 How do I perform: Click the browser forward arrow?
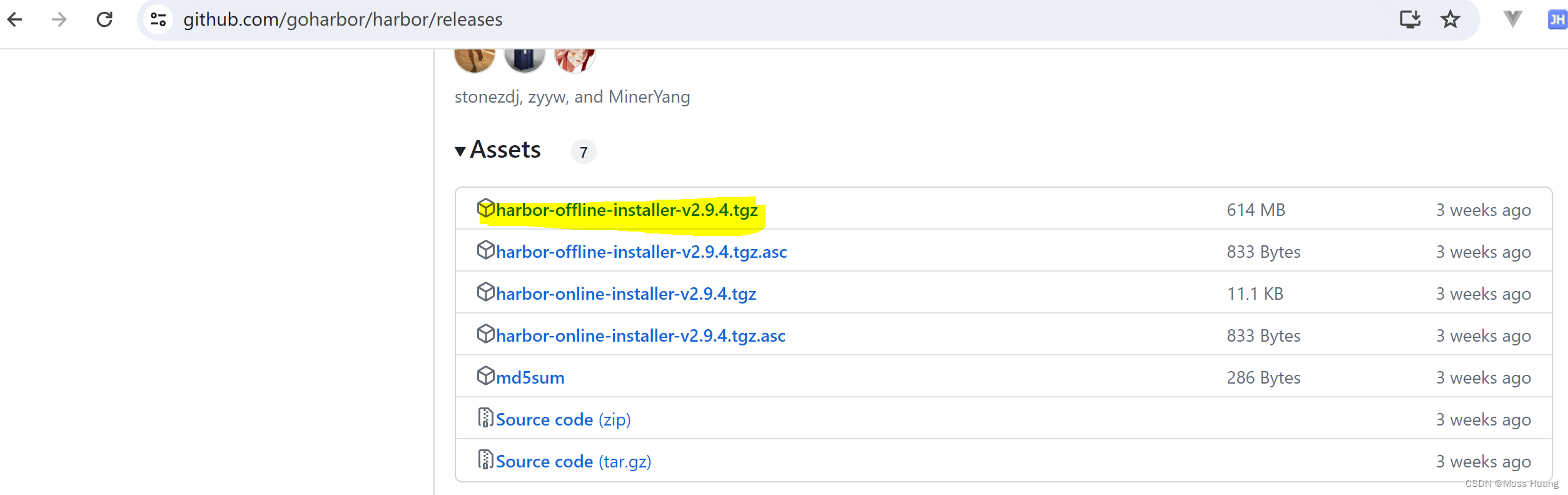point(59,19)
